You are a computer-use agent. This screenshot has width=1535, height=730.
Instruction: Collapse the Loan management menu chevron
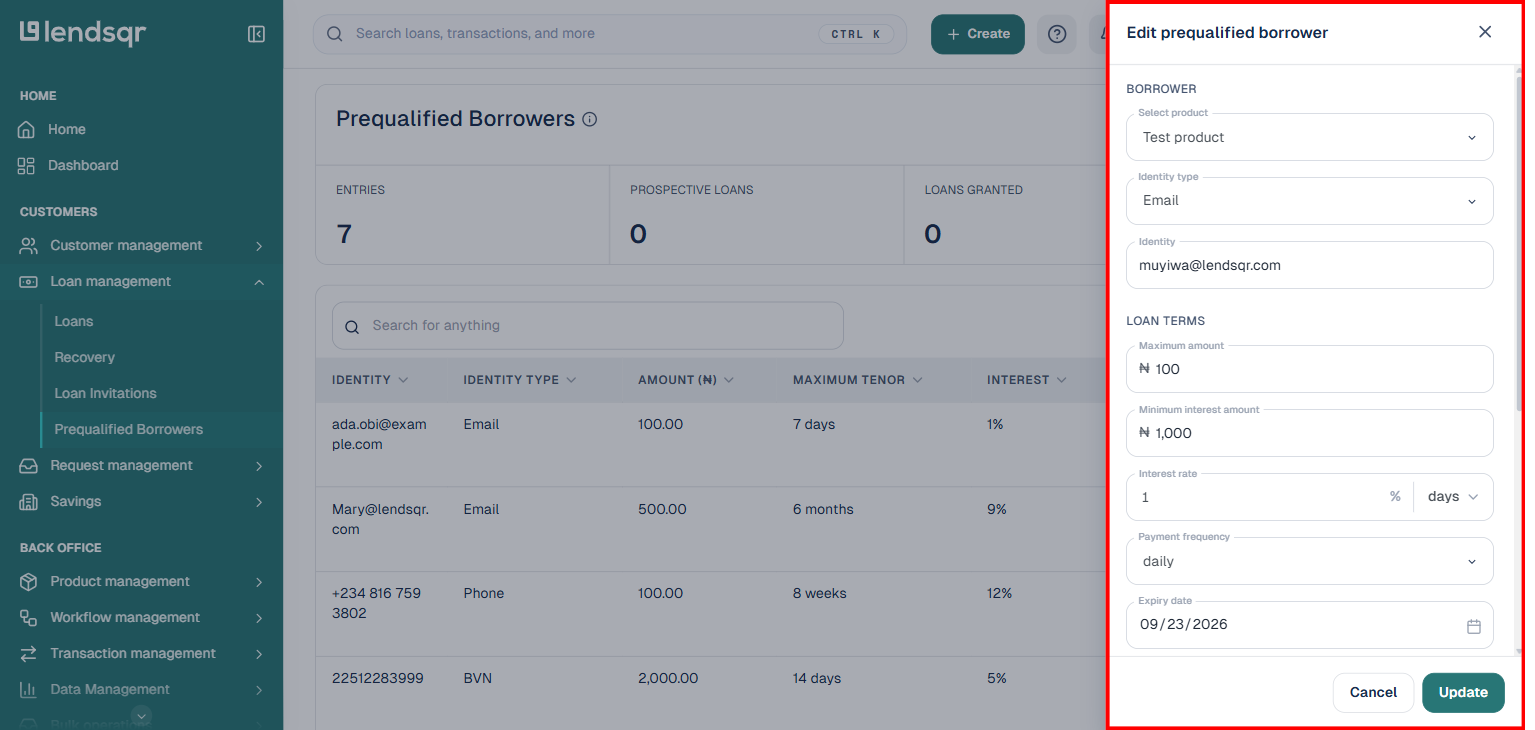coord(259,282)
